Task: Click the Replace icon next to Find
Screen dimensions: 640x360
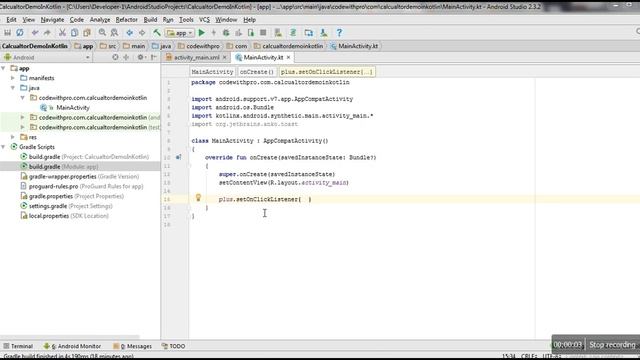Action: pyautogui.click(x=115, y=33)
